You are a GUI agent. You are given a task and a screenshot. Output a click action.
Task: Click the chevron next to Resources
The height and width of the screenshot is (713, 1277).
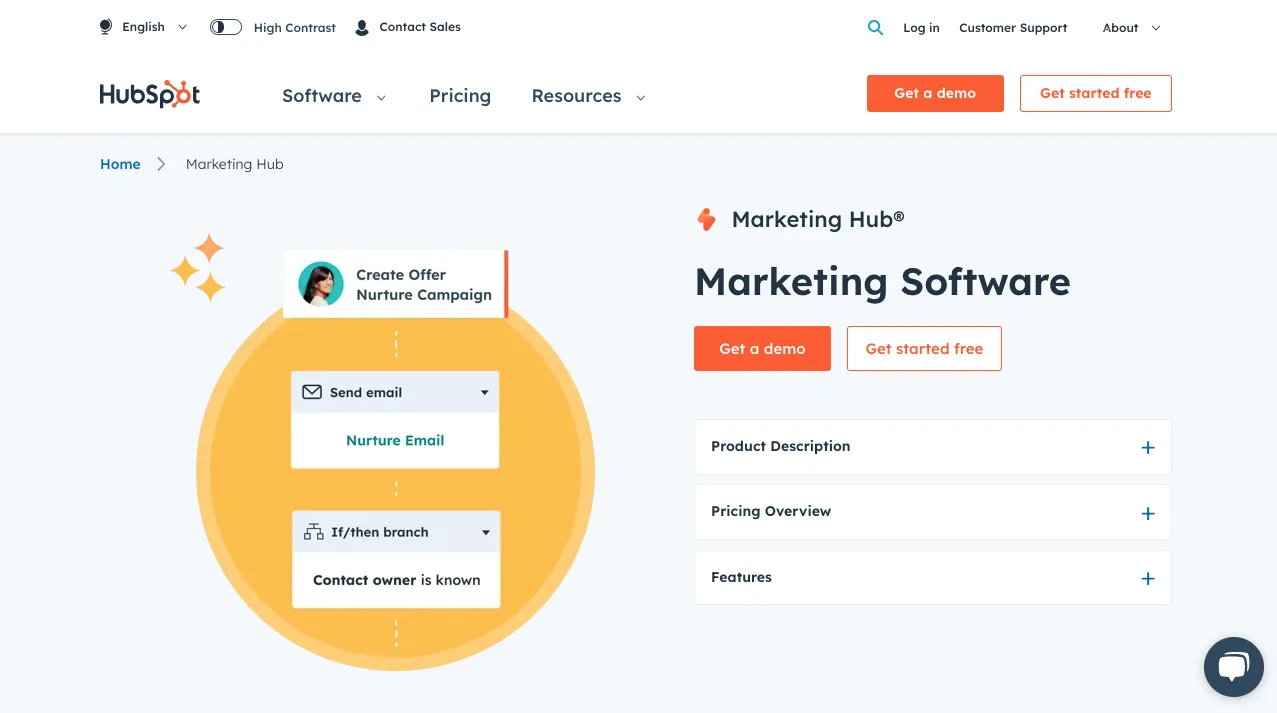640,98
